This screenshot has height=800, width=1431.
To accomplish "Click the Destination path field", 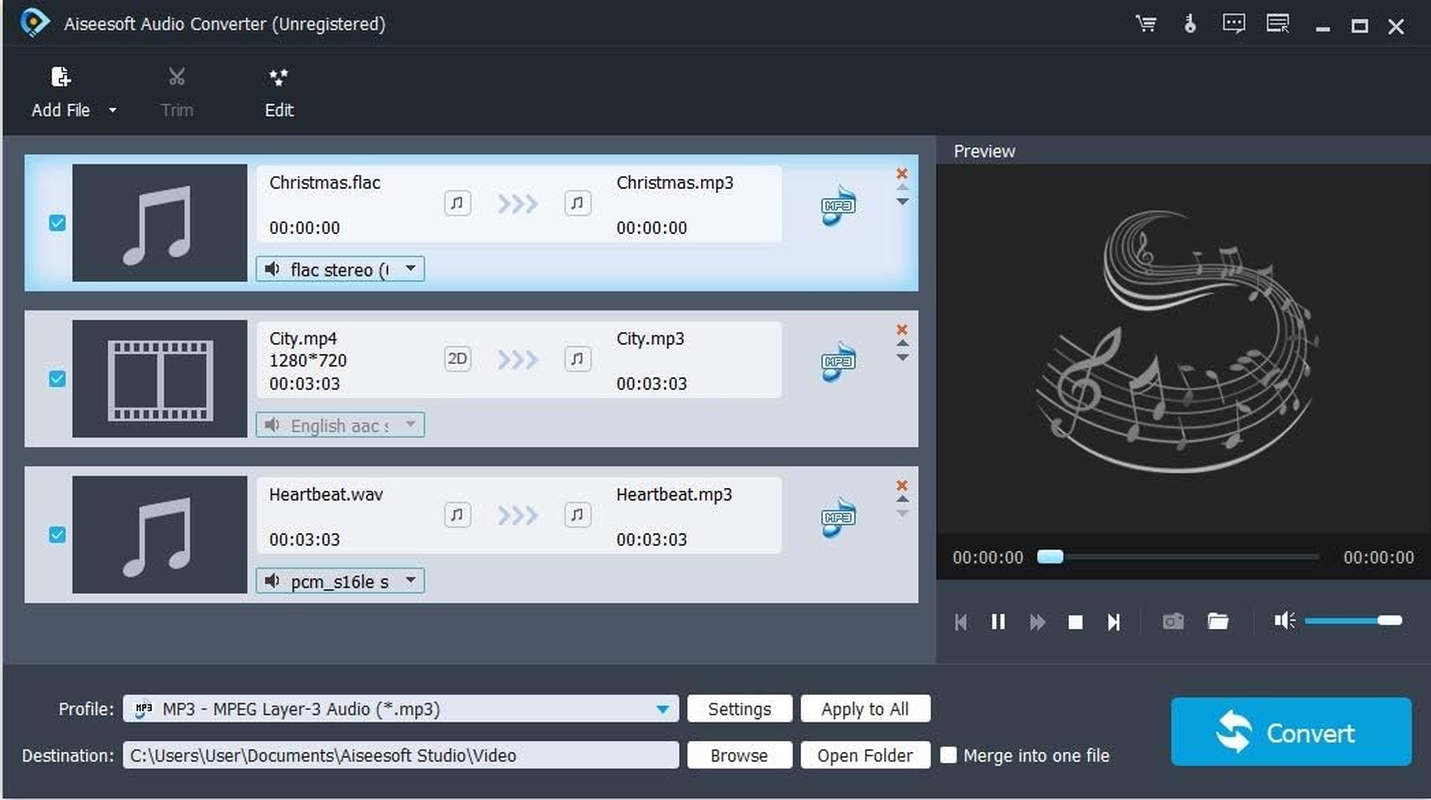I will [400, 755].
